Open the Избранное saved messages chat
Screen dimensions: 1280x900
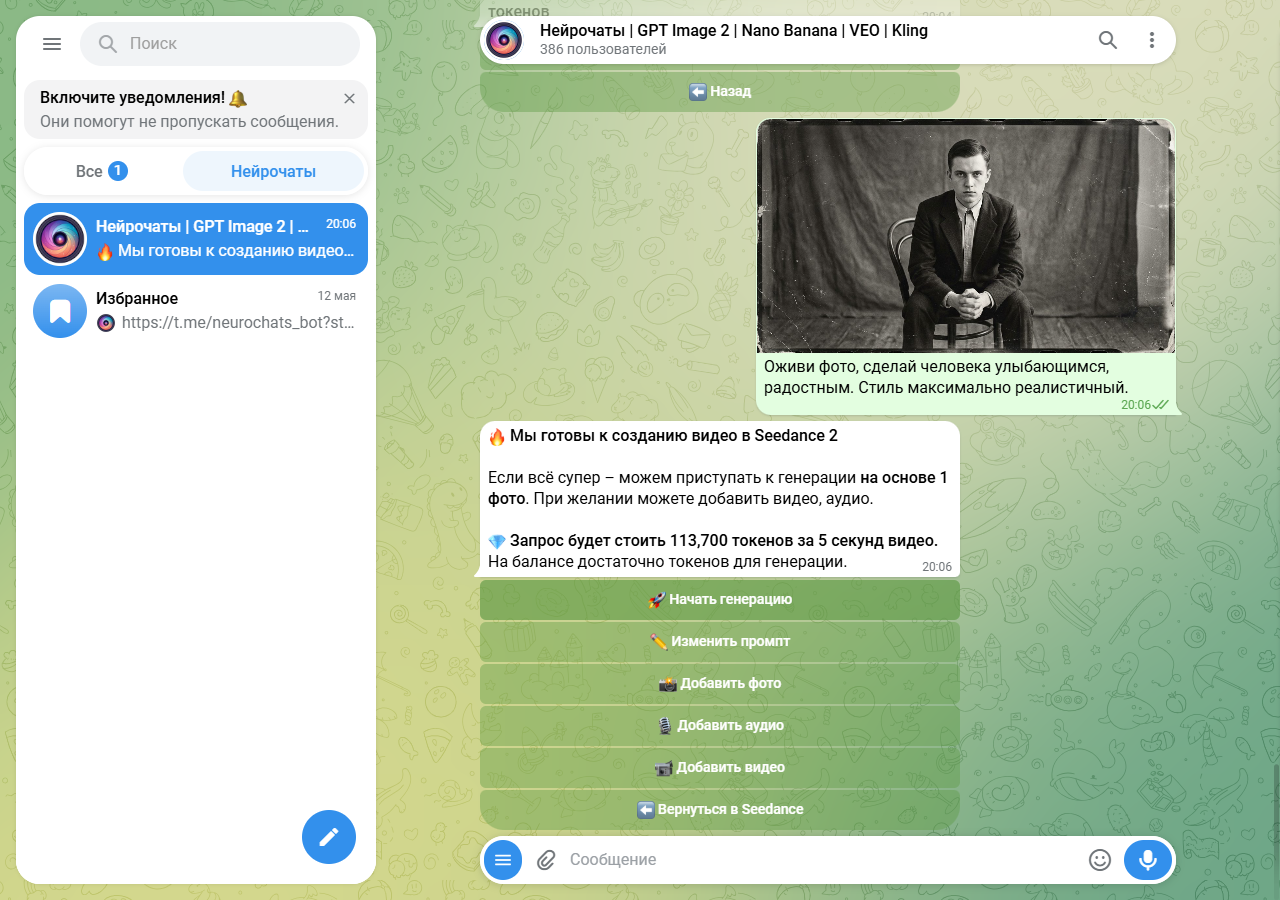[x=196, y=311]
